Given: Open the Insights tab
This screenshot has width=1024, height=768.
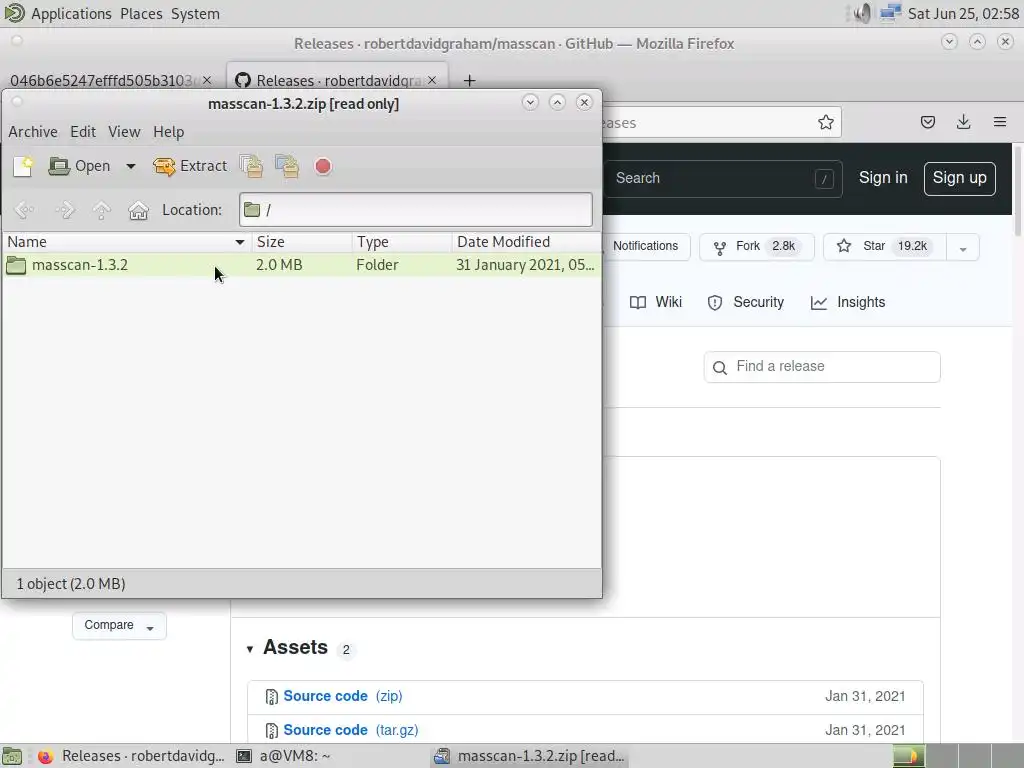Looking at the screenshot, I should click(x=848, y=302).
